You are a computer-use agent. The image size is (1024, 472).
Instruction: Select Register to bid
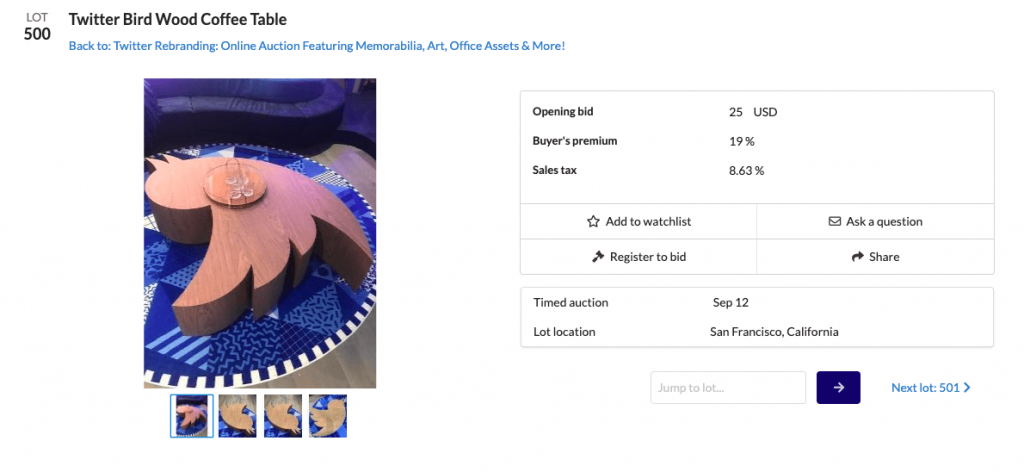click(648, 257)
